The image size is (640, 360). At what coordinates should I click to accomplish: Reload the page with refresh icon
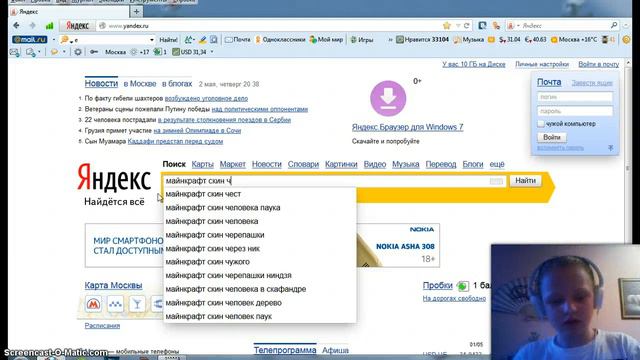click(467, 26)
